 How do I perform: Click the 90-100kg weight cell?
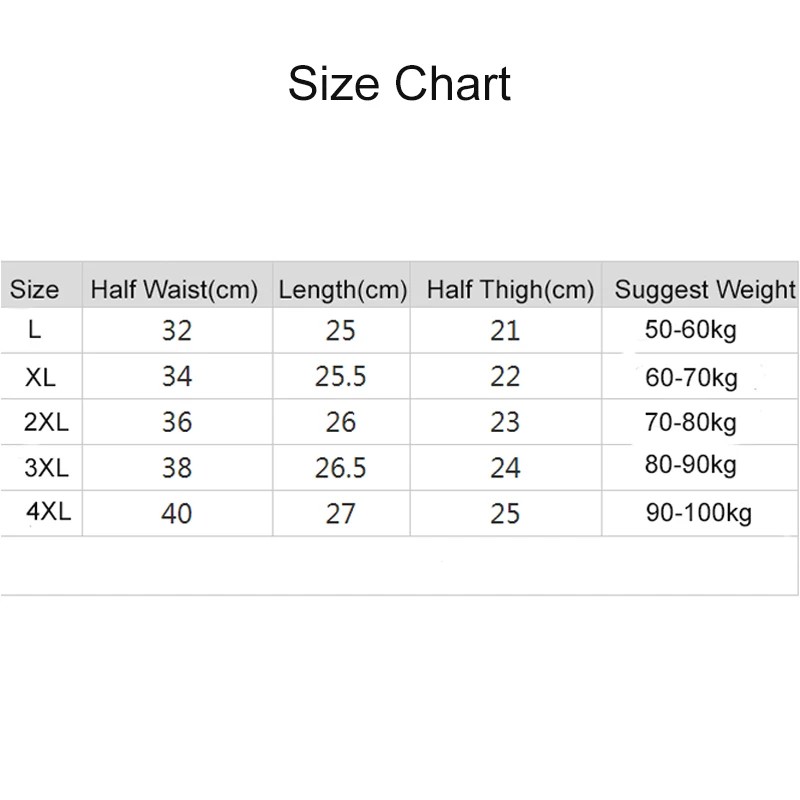(x=698, y=513)
